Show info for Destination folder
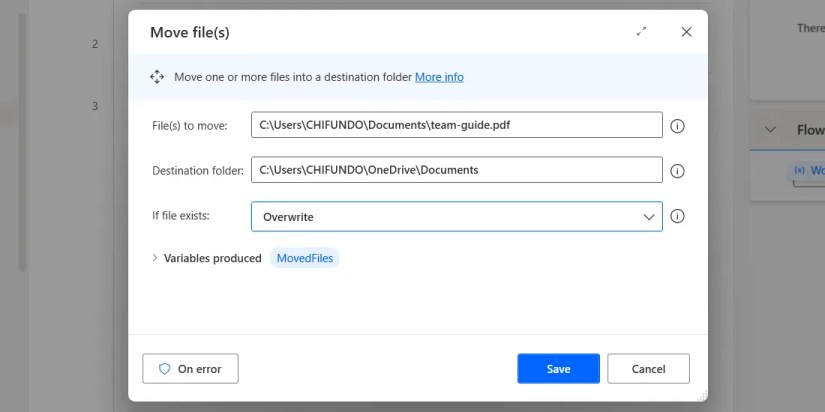Viewport: 825px width, 412px height. click(677, 171)
